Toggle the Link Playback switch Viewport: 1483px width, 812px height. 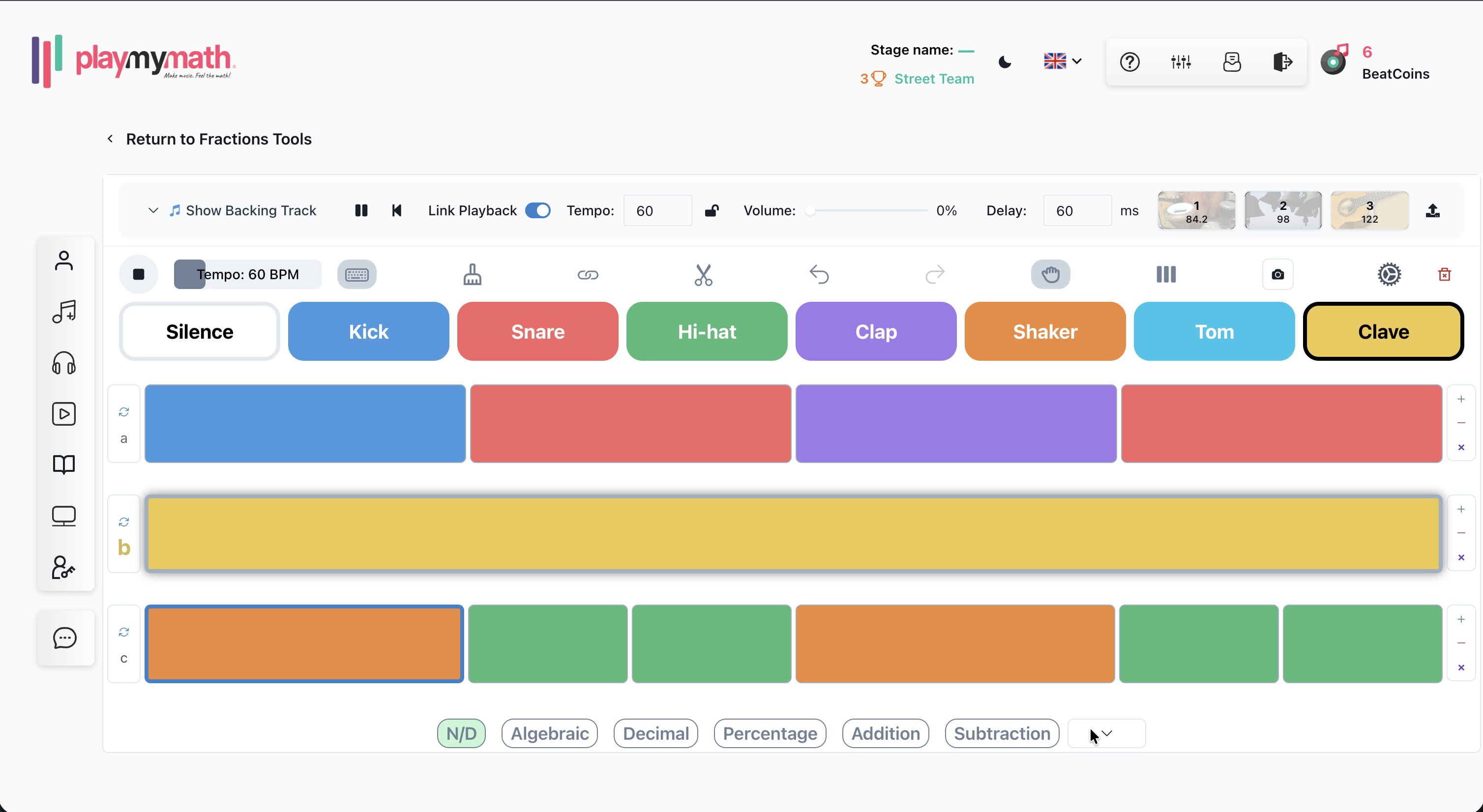[x=538, y=211]
